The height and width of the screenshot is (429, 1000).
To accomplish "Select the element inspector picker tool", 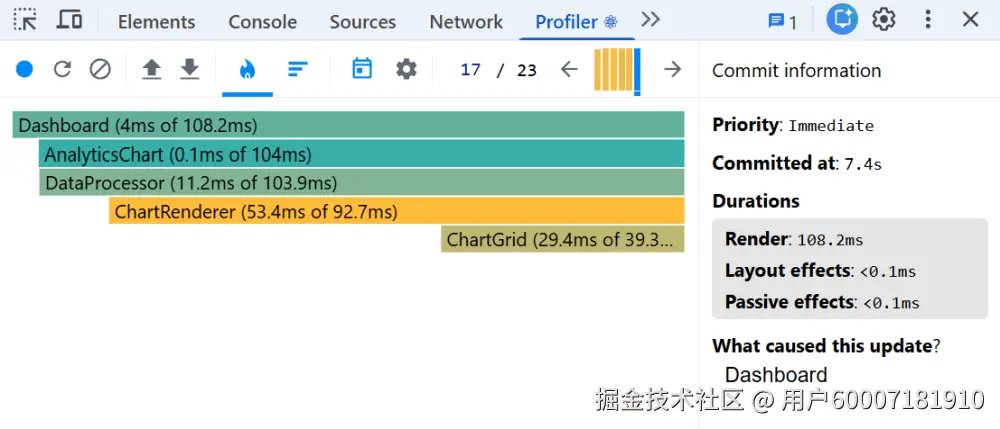I will pos(25,20).
